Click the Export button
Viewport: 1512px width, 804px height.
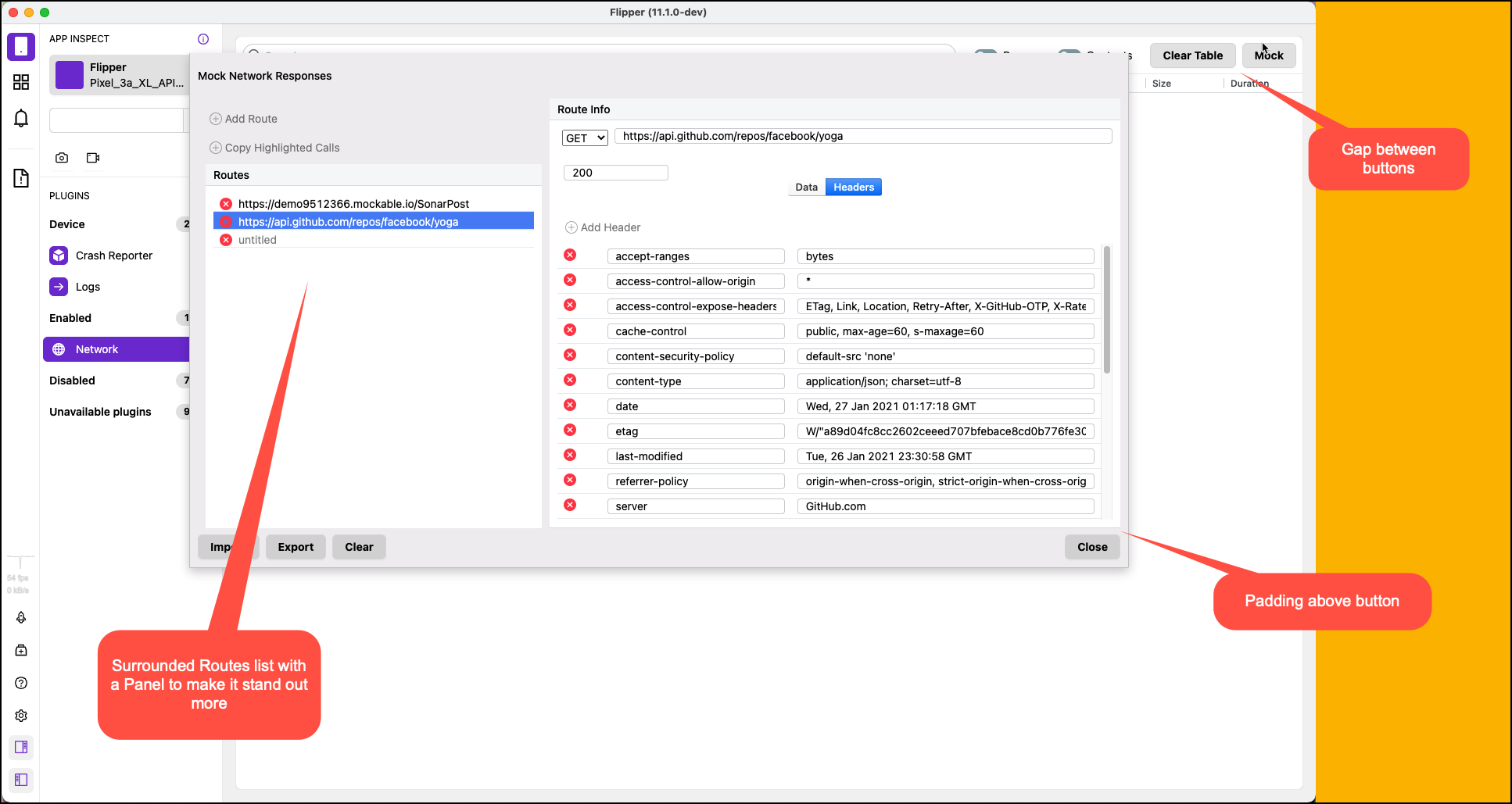coord(296,547)
